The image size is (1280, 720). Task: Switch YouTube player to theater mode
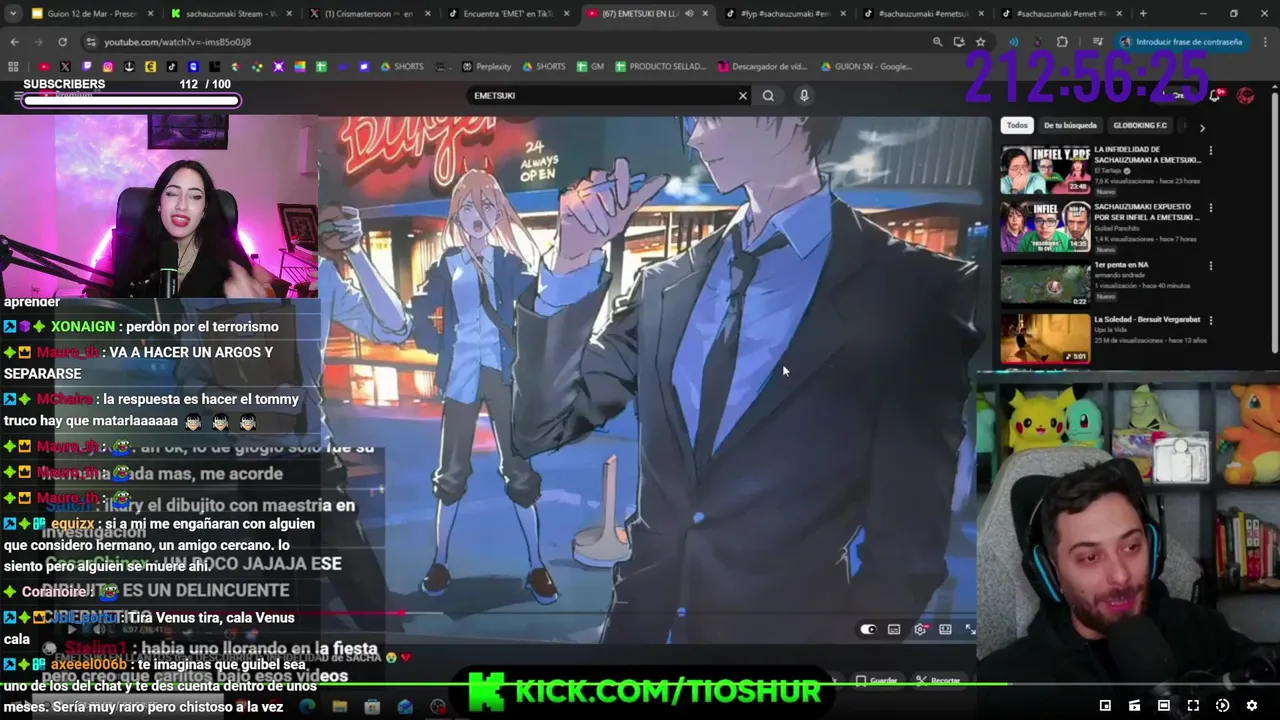point(945,629)
